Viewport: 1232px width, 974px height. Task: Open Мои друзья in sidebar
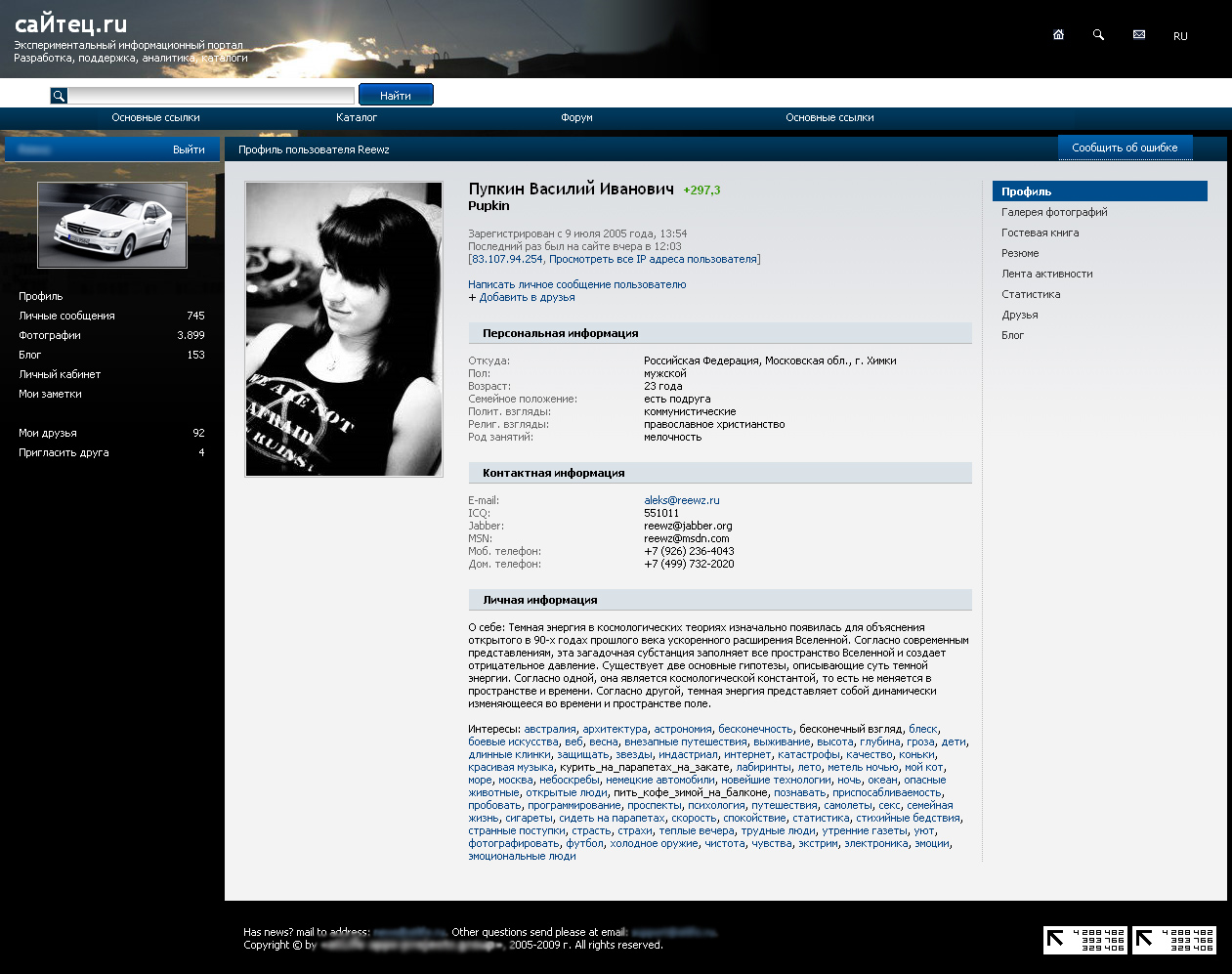click(x=48, y=433)
